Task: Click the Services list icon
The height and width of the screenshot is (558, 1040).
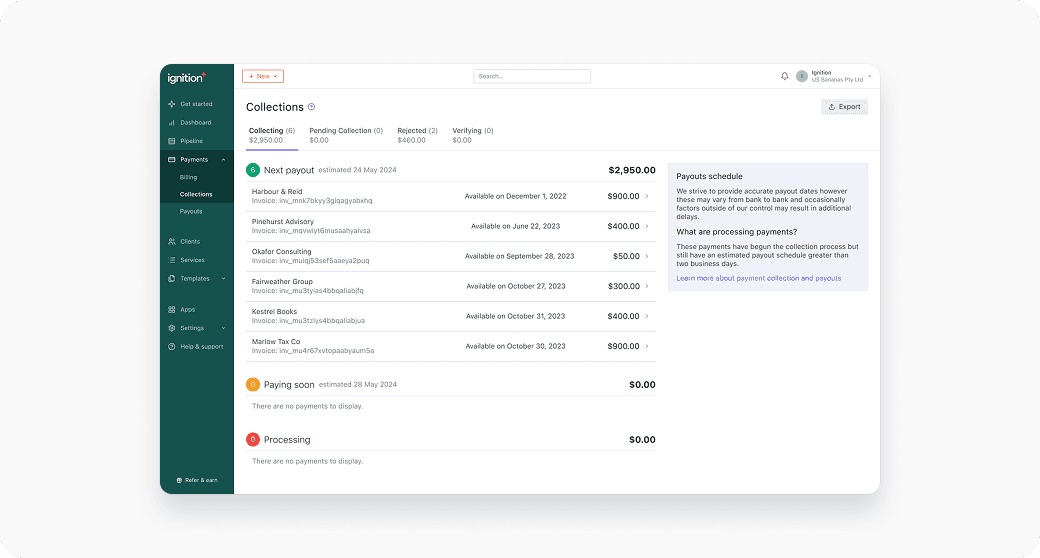Action: click(x=172, y=260)
